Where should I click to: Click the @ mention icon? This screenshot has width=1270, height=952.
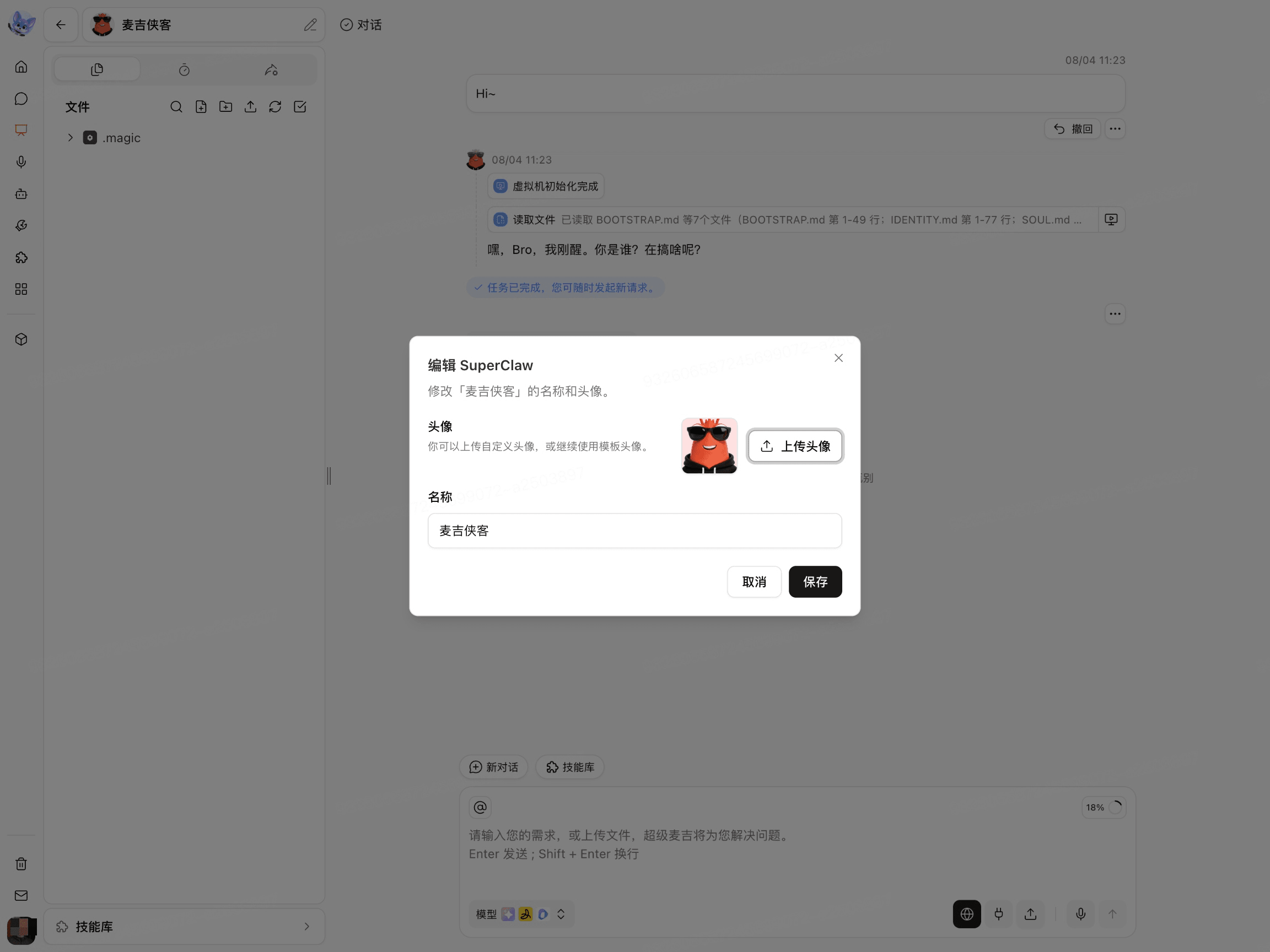coord(480,808)
